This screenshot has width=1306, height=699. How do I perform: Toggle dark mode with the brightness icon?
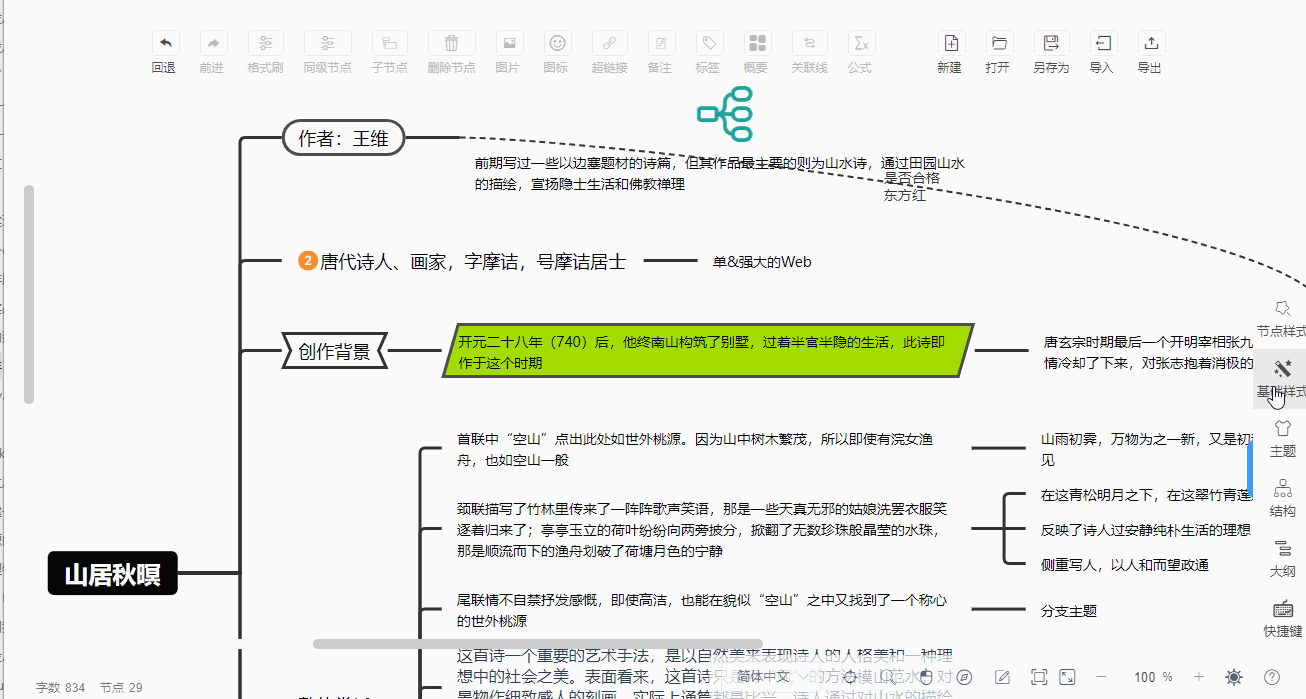pos(1234,677)
